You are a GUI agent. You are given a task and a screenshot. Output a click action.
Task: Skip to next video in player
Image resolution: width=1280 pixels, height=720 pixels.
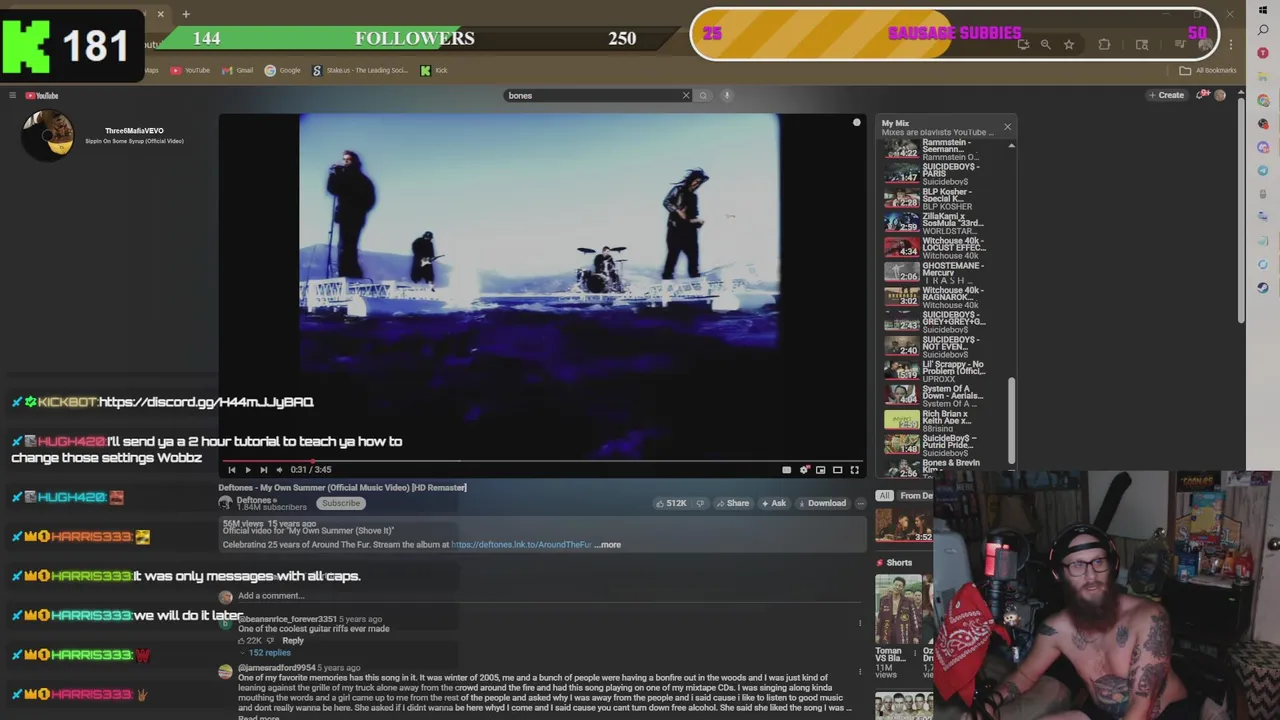pyautogui.click(x=264, y=470)
